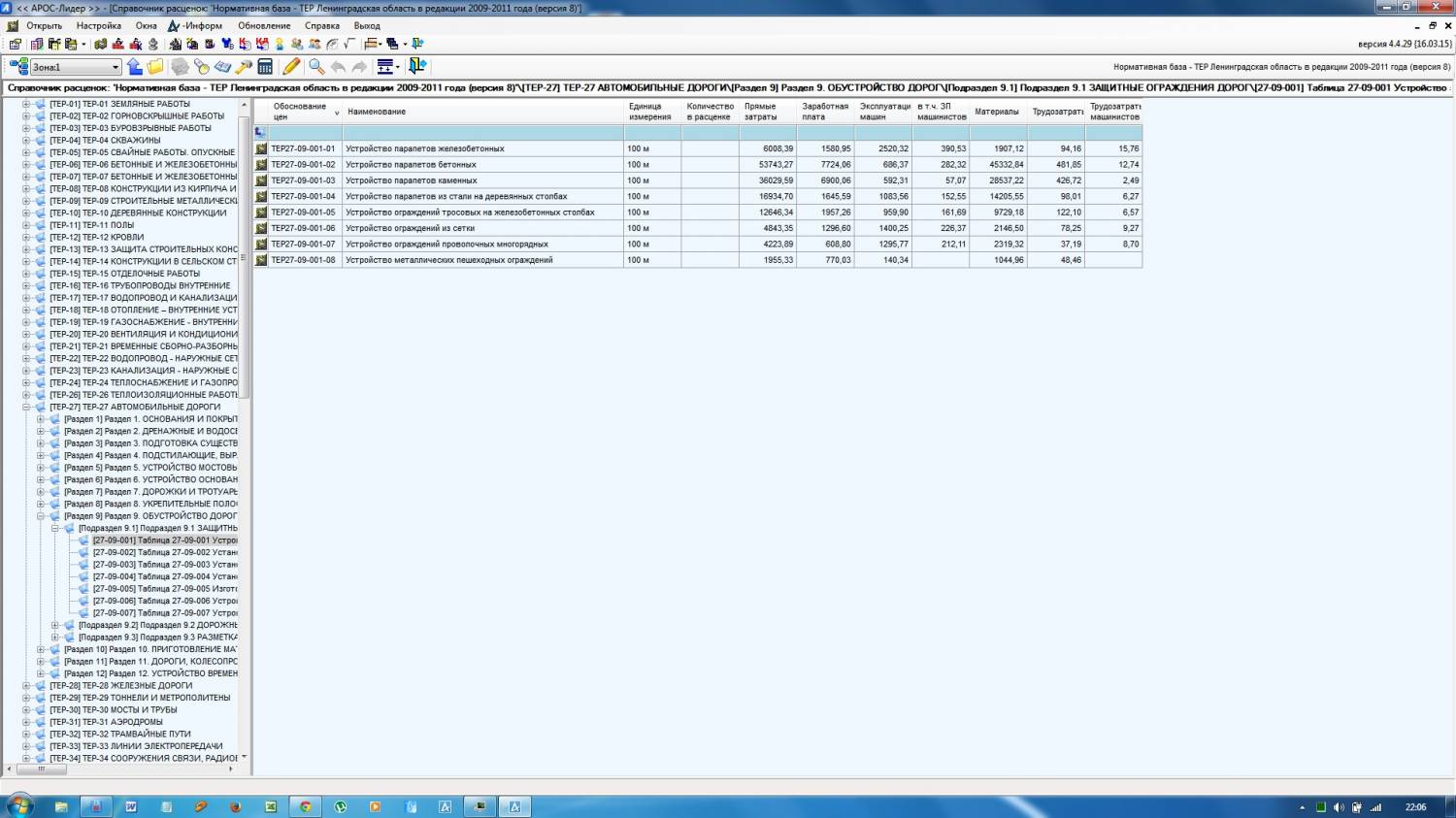Image resolution: width=1456 pixels, height=818 pixels.
Task: Go up a level with blue arrow icon
Action: [x=135, y=67]
